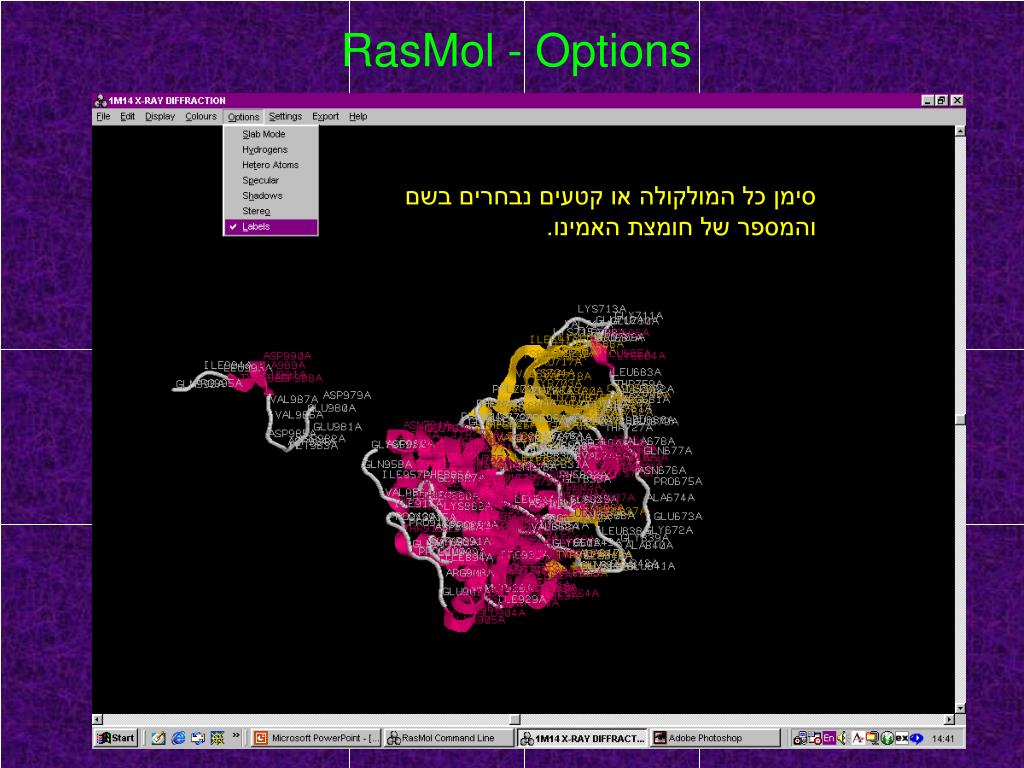Click the LYS713A residue label
The image size is (1024, 768).
[x=601, y=309]
